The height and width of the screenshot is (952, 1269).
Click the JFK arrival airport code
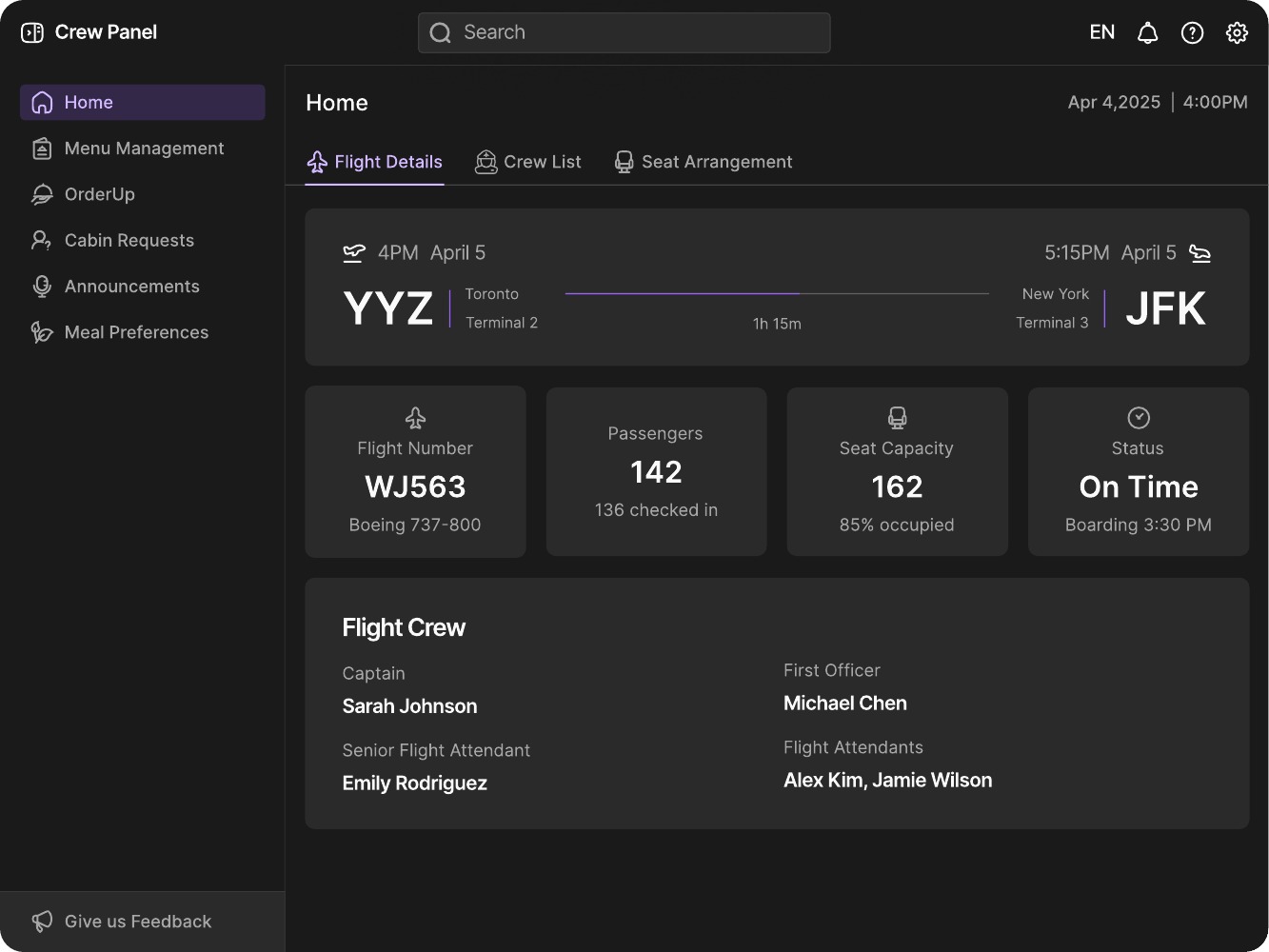click(1166, 308)
